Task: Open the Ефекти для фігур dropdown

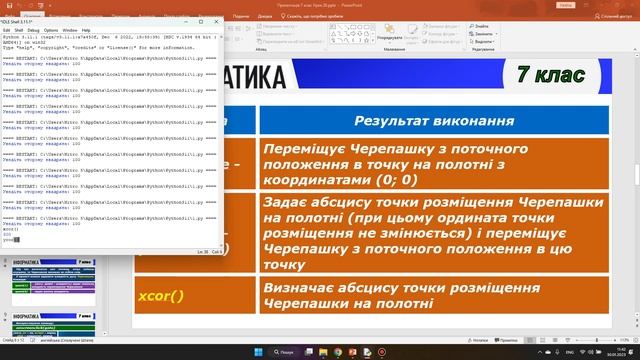Action: click(x=442, y=42)
